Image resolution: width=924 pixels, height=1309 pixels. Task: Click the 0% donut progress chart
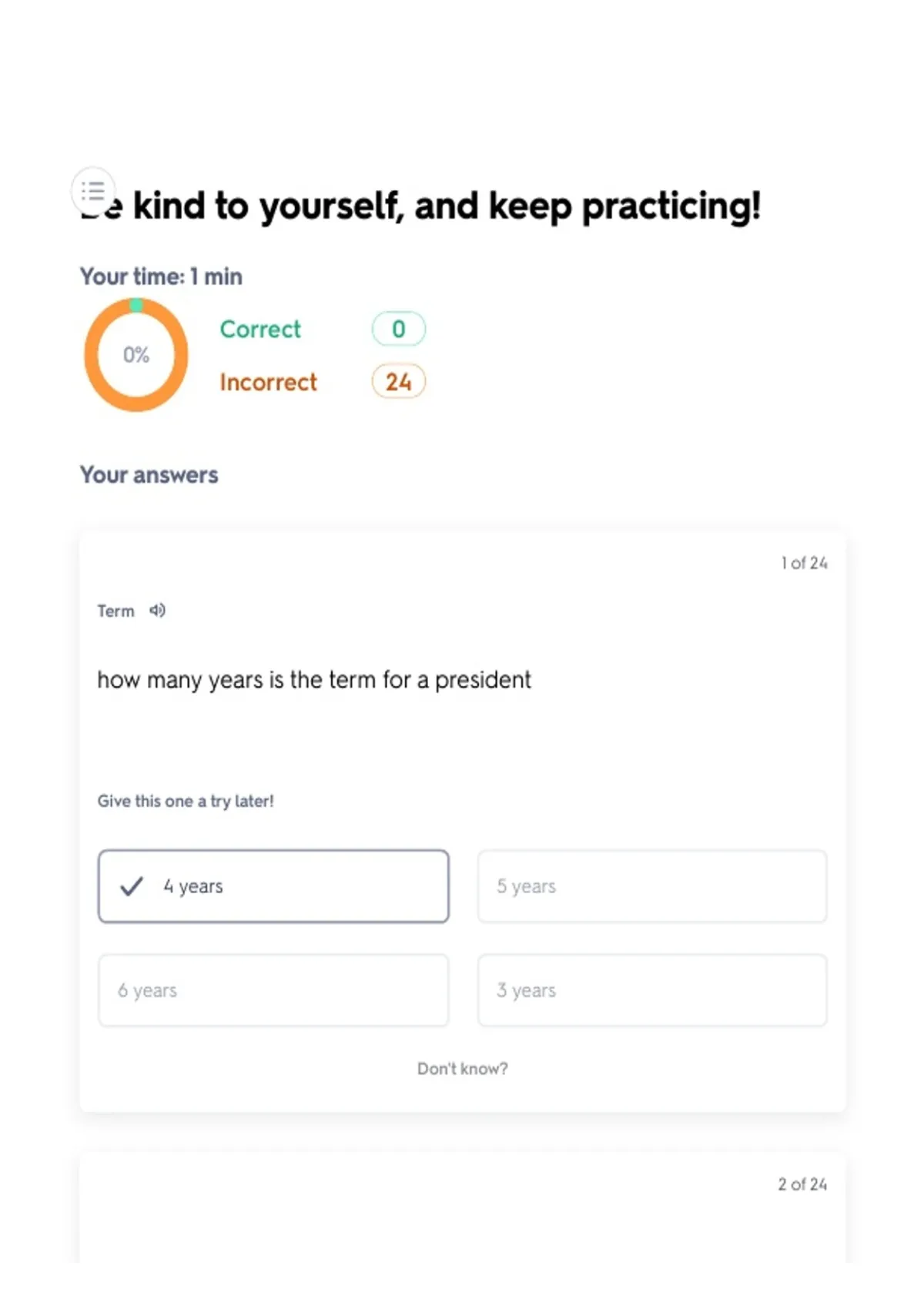pyautogui.click(x=136, y=355)
